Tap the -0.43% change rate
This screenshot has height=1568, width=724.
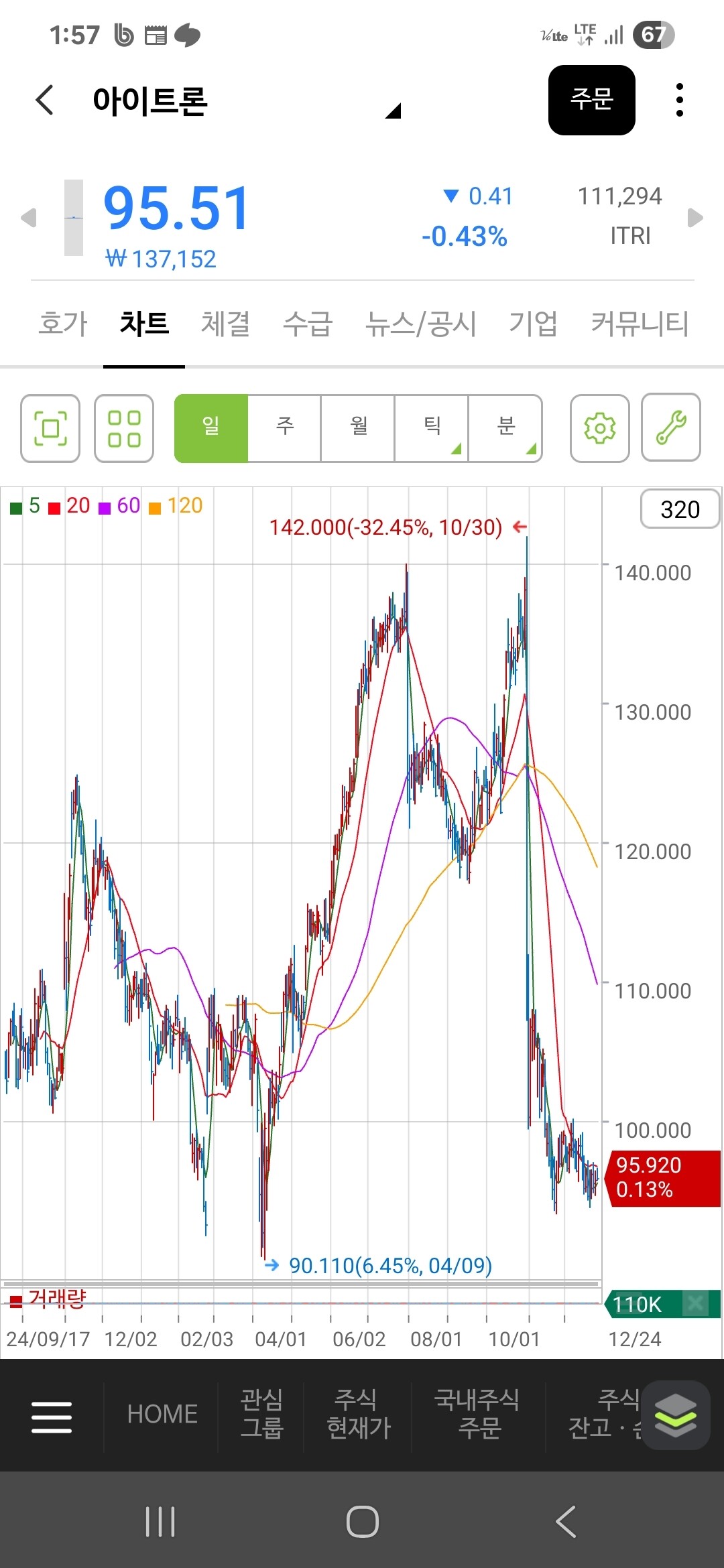click(464, 236)
